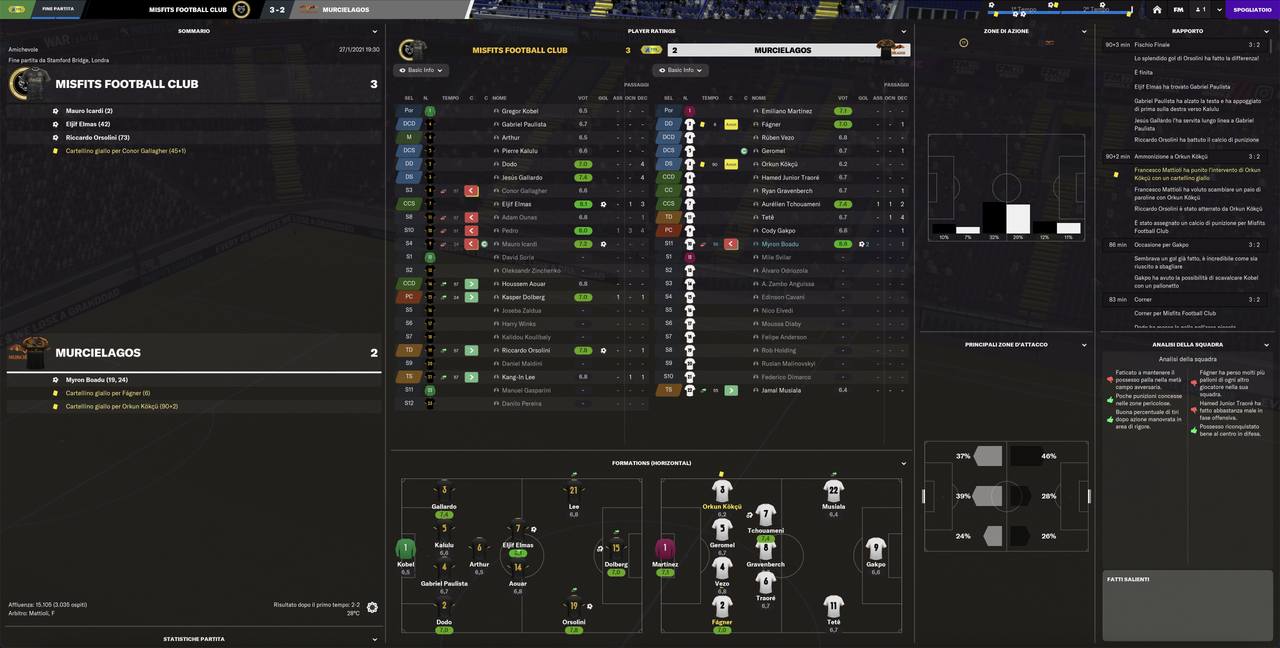The height and width of the screenshot is (648, 1280).
Task: Open the FM menu button
Action: [1178, 9]
